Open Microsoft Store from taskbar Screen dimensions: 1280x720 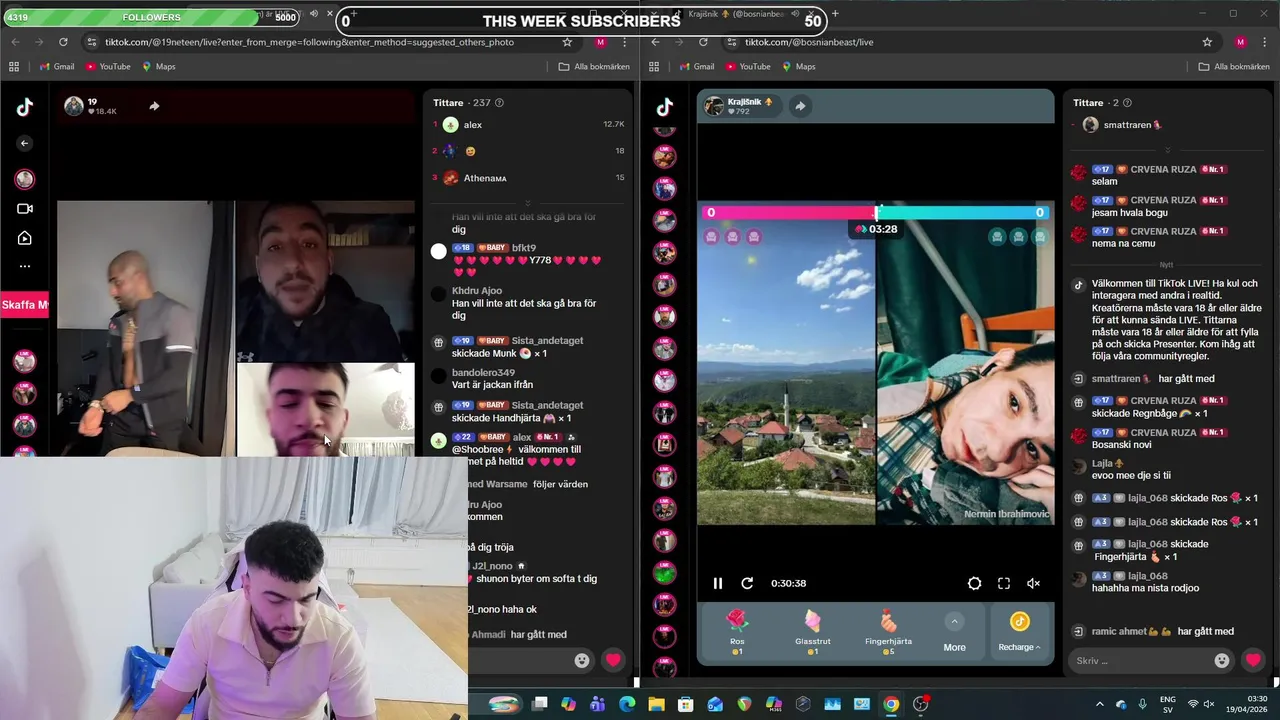pyautogui.click(x=685, y=704)
